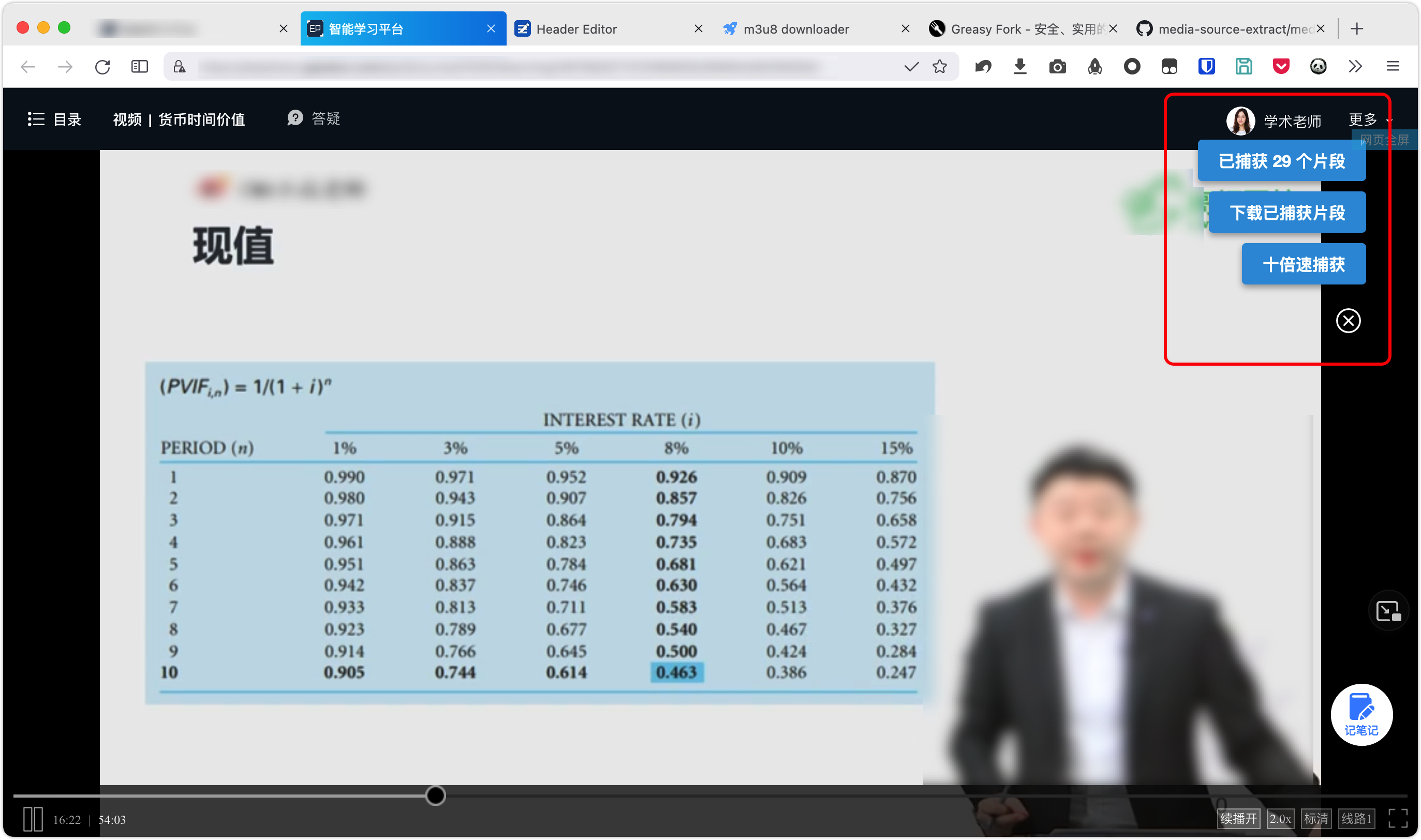The height and width of the screenshot is (840, 1421).
Task: Switch to the Header Editor tab
Action: click(576, 29)
